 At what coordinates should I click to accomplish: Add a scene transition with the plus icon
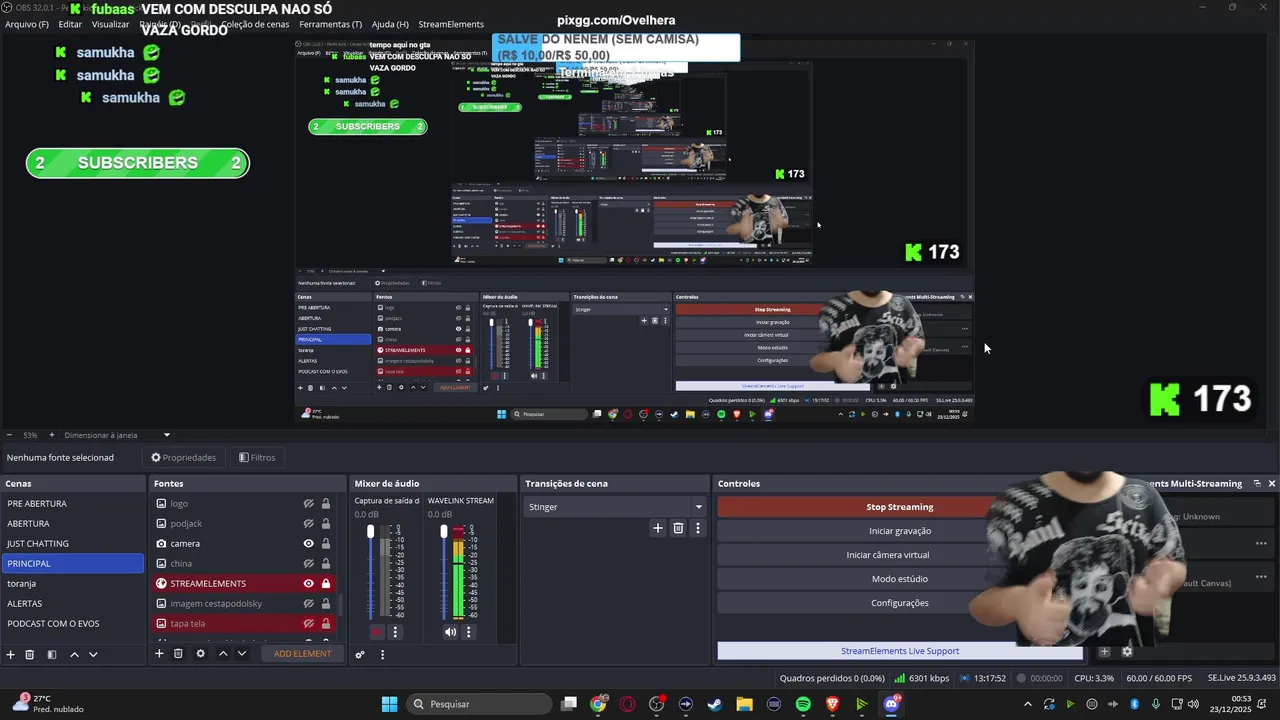[x=657, y=528]
